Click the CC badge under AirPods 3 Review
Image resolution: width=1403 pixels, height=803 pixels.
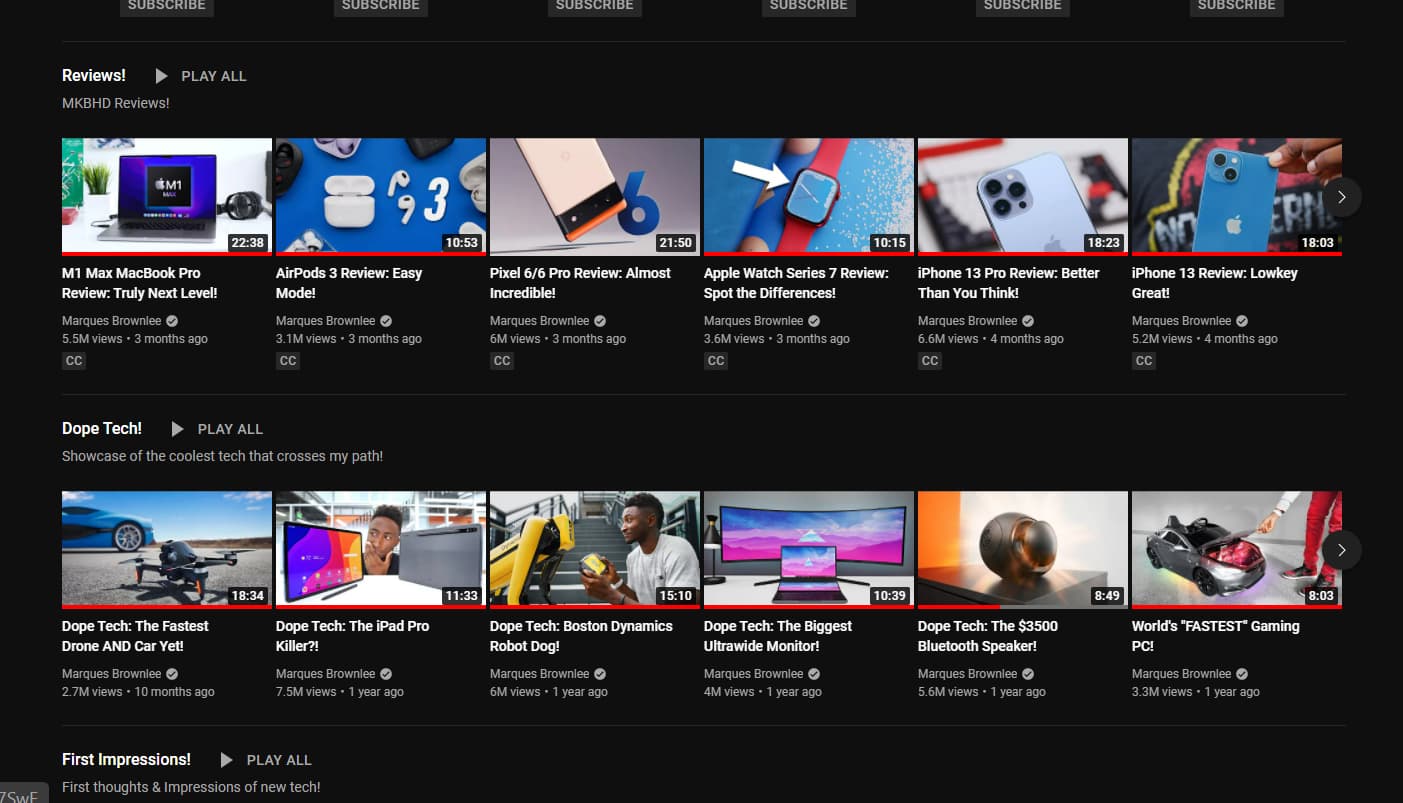[288, 361]
